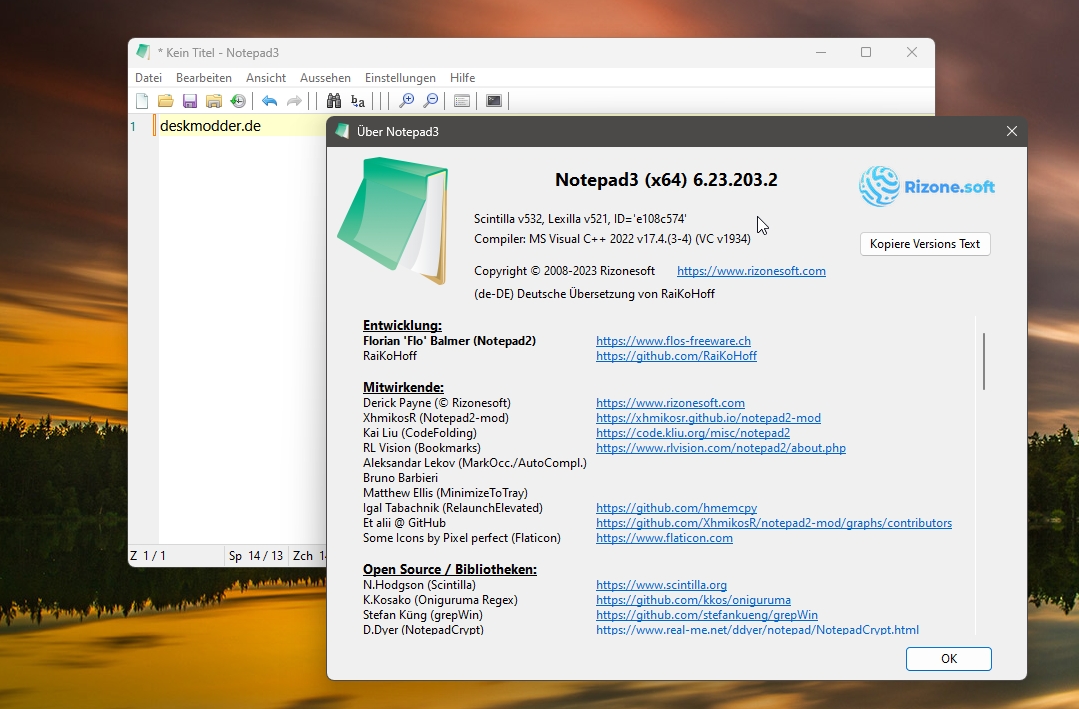
Task: Open the github.com/kkos/oniguruma link
Action: click(693, 600)
